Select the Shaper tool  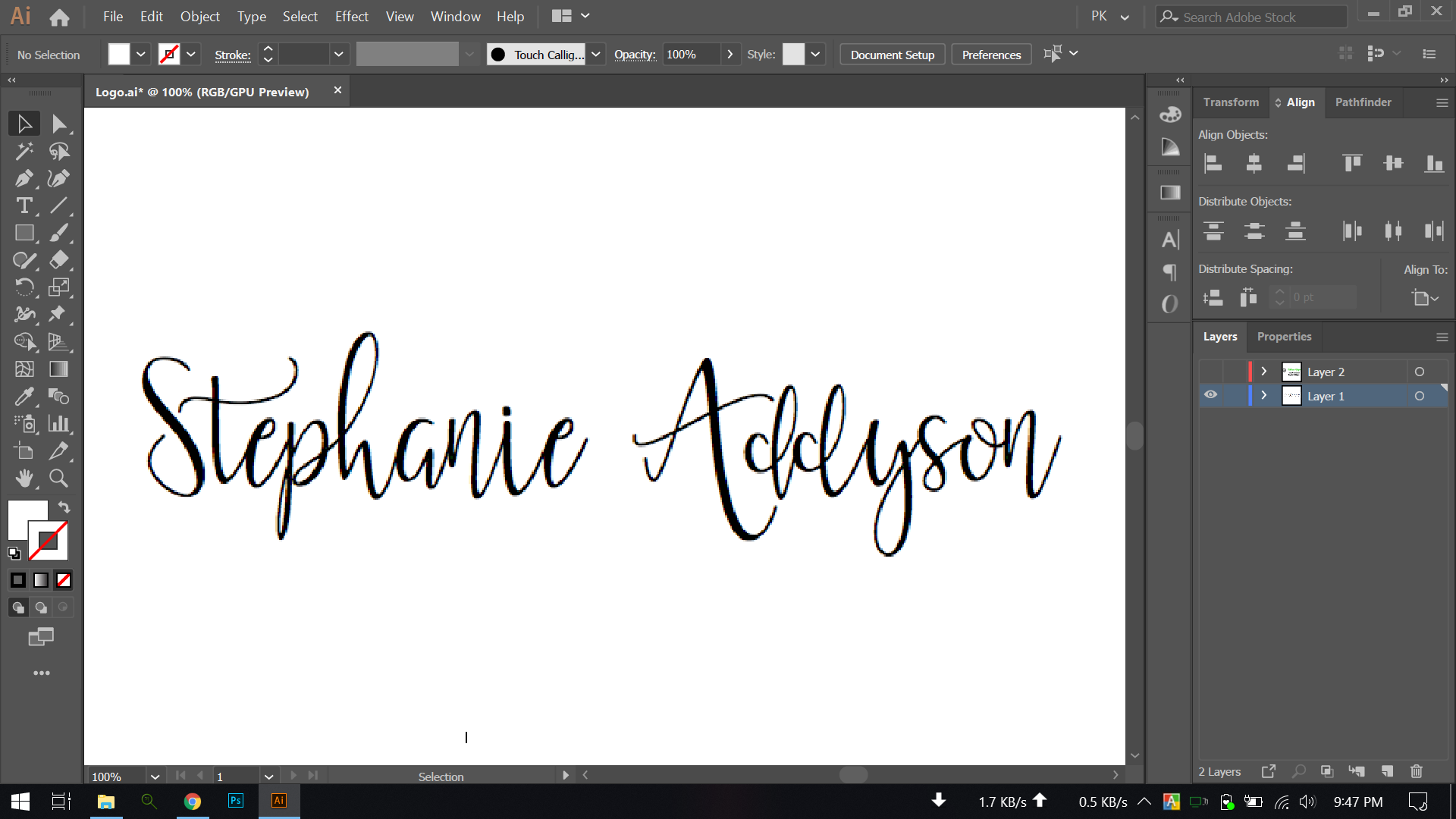24,260
